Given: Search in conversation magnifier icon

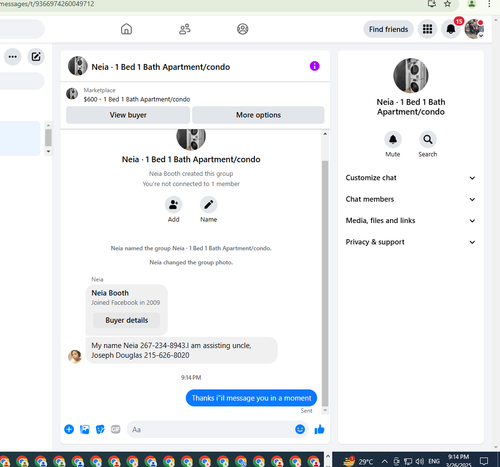Looking at the screenshot, I should 428,139.
